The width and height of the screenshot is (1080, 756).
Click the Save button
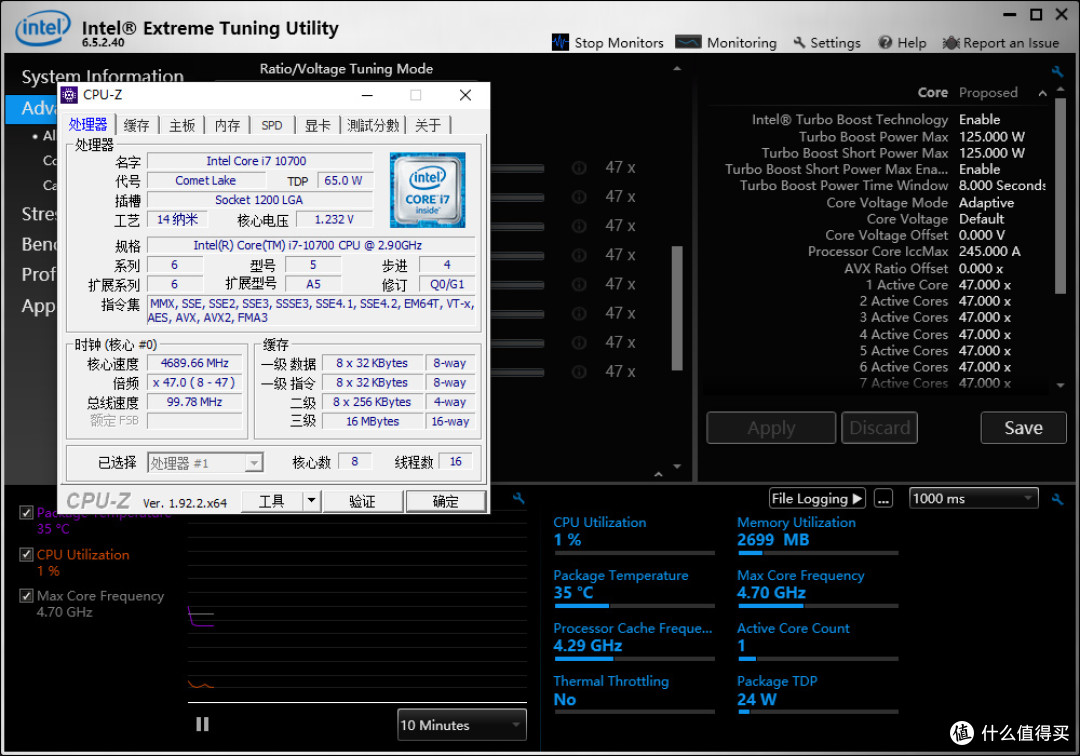(x=1024, y=428)
